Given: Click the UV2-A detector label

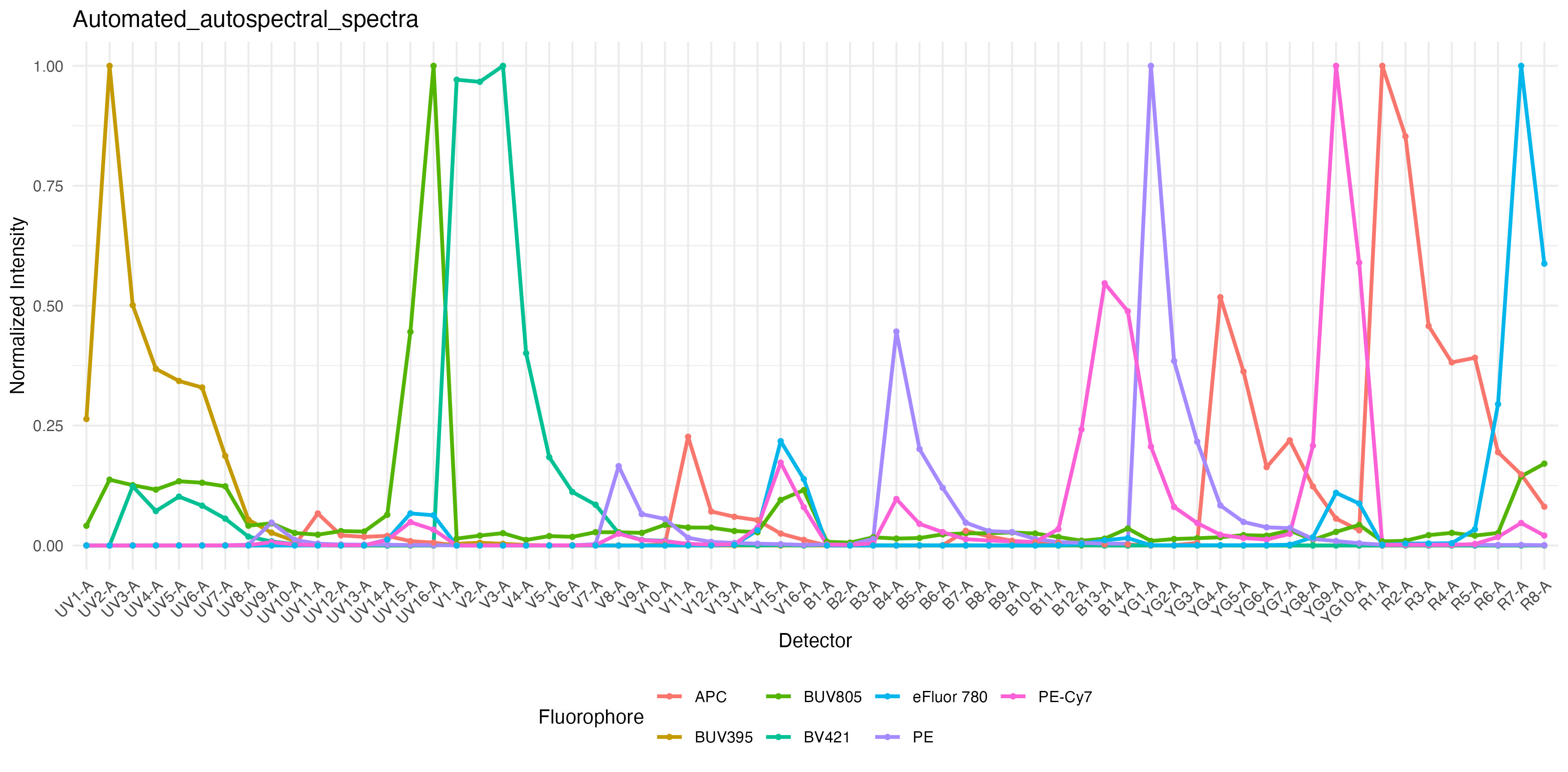Looking at the screenshot, I should coord(97,598).
